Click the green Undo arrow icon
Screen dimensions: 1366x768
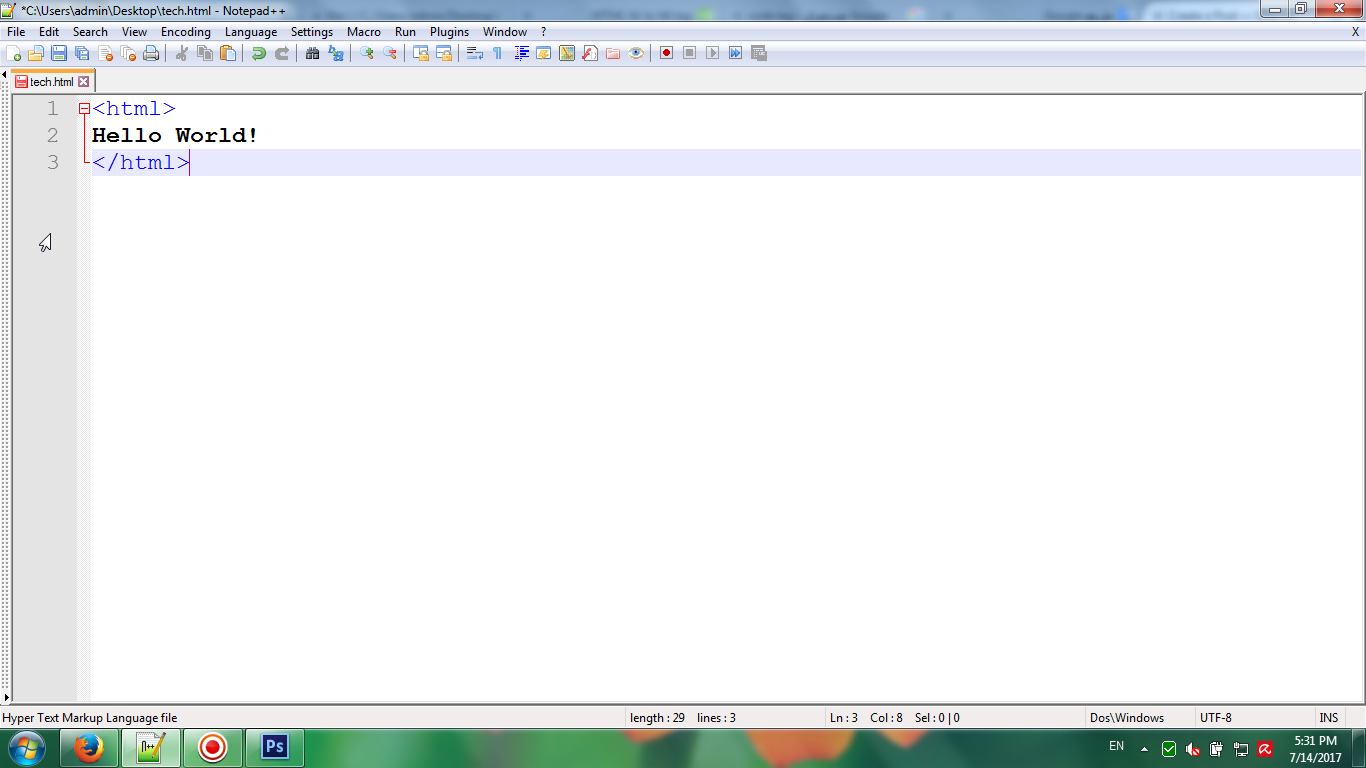tap(259, 53)
